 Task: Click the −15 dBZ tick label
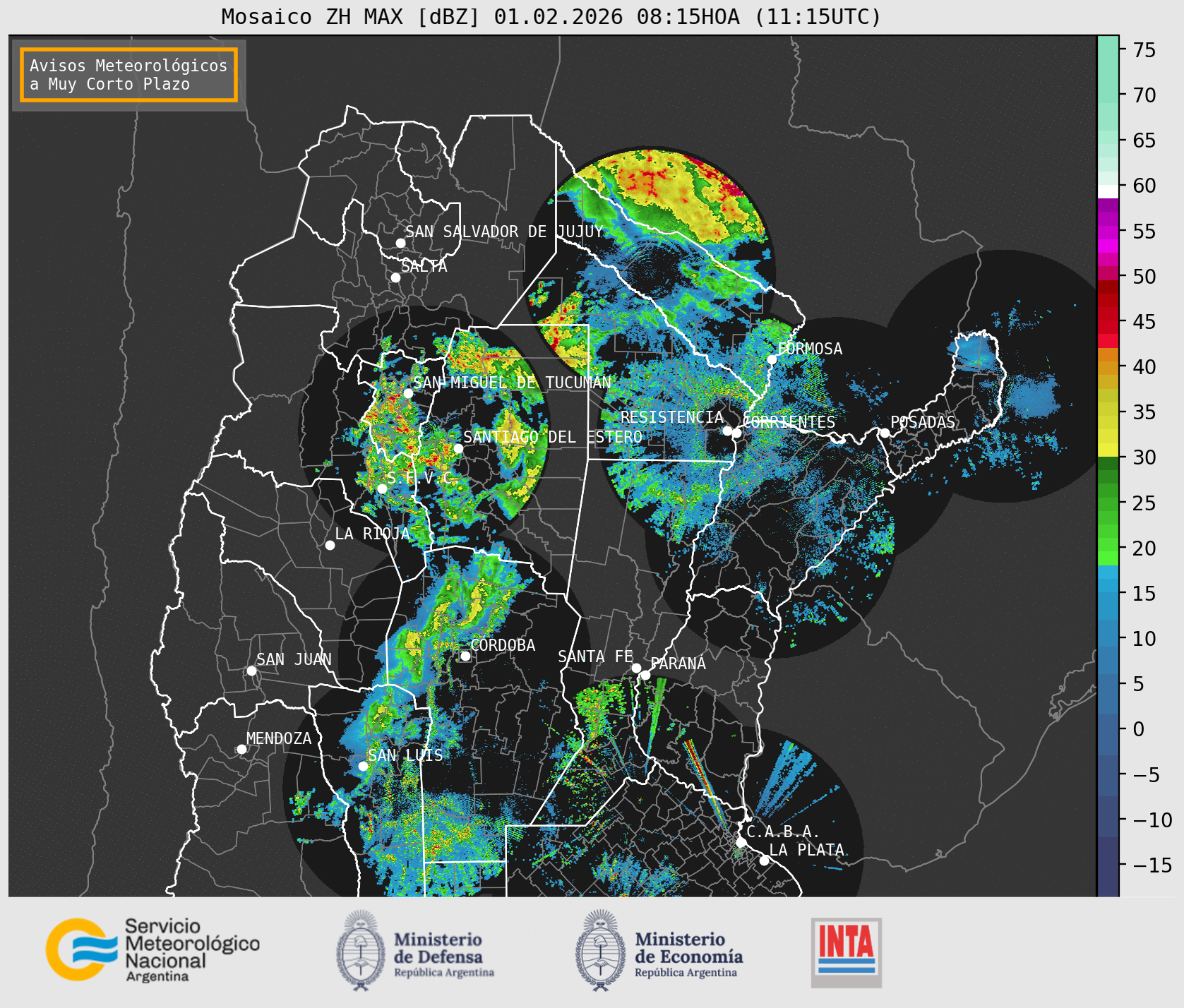point(1152,865)
